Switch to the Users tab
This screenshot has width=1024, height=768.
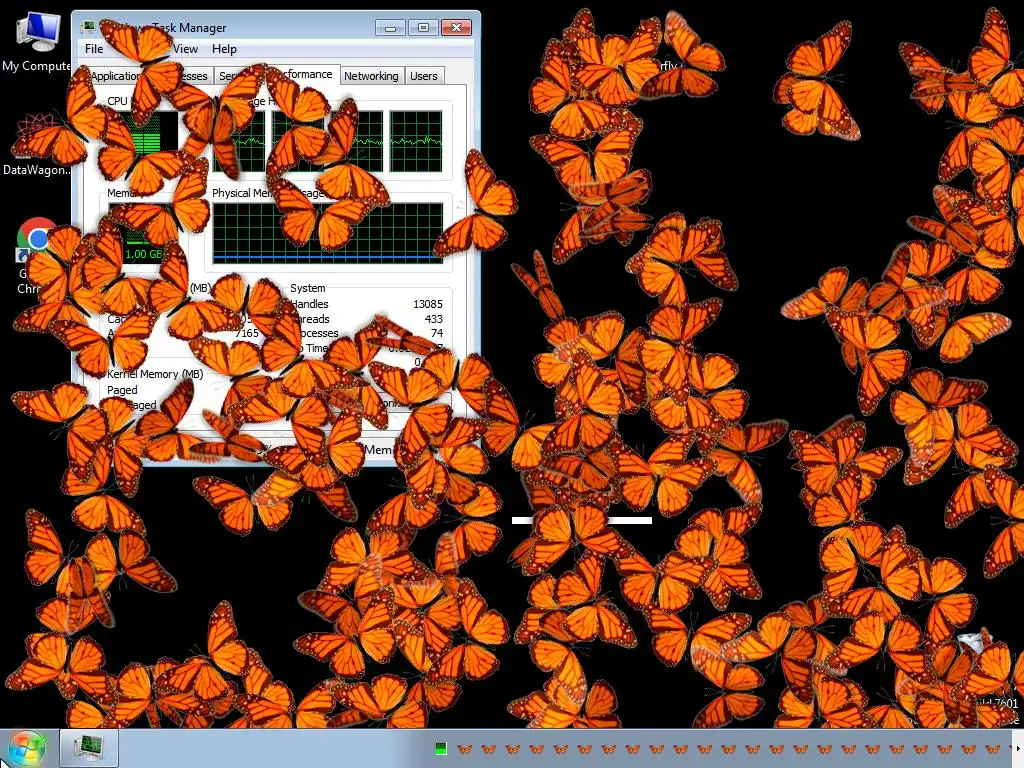(424, 76)
